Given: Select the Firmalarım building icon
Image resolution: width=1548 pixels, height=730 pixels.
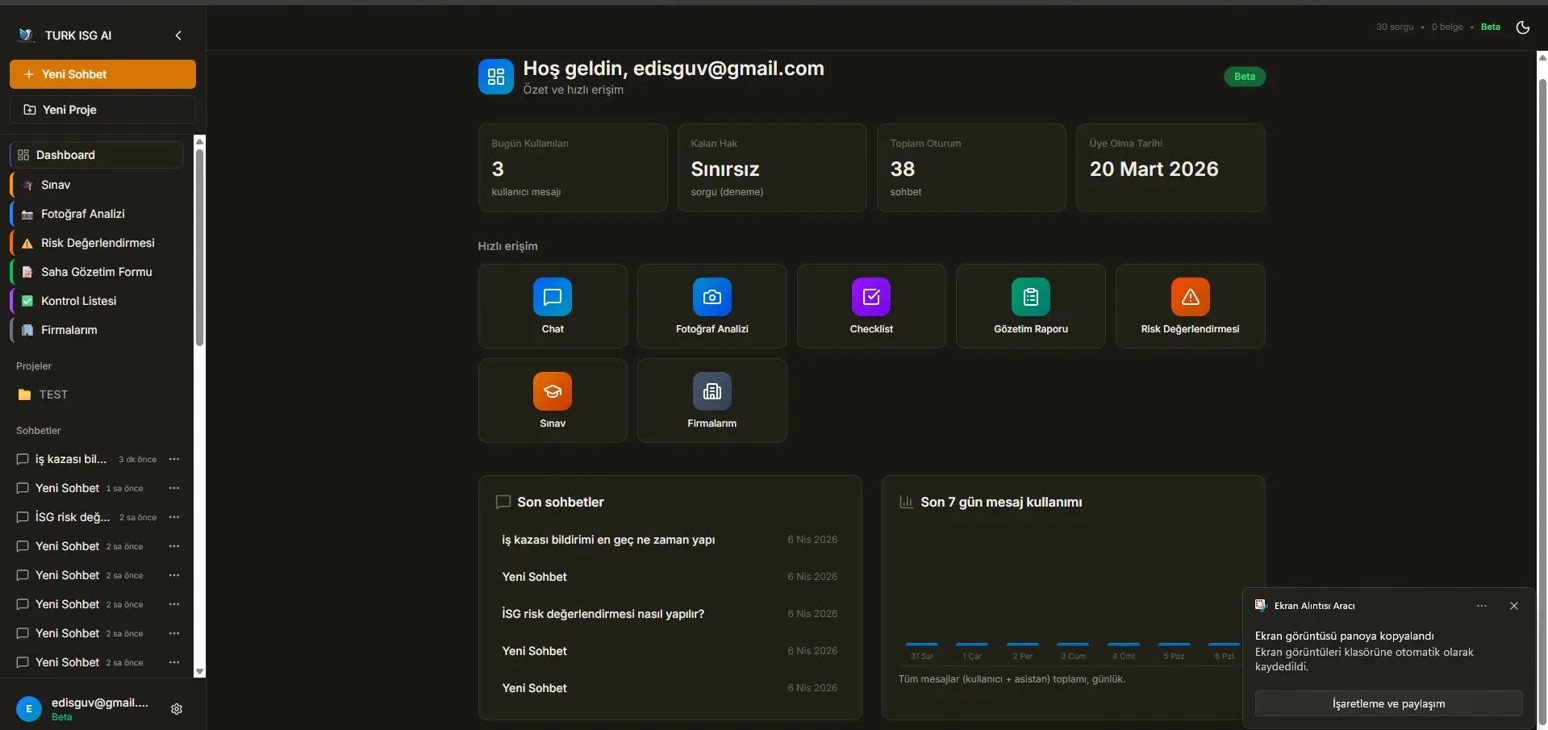Looking at the screenshot, I should pyautogui.click(x=711, y=391).
